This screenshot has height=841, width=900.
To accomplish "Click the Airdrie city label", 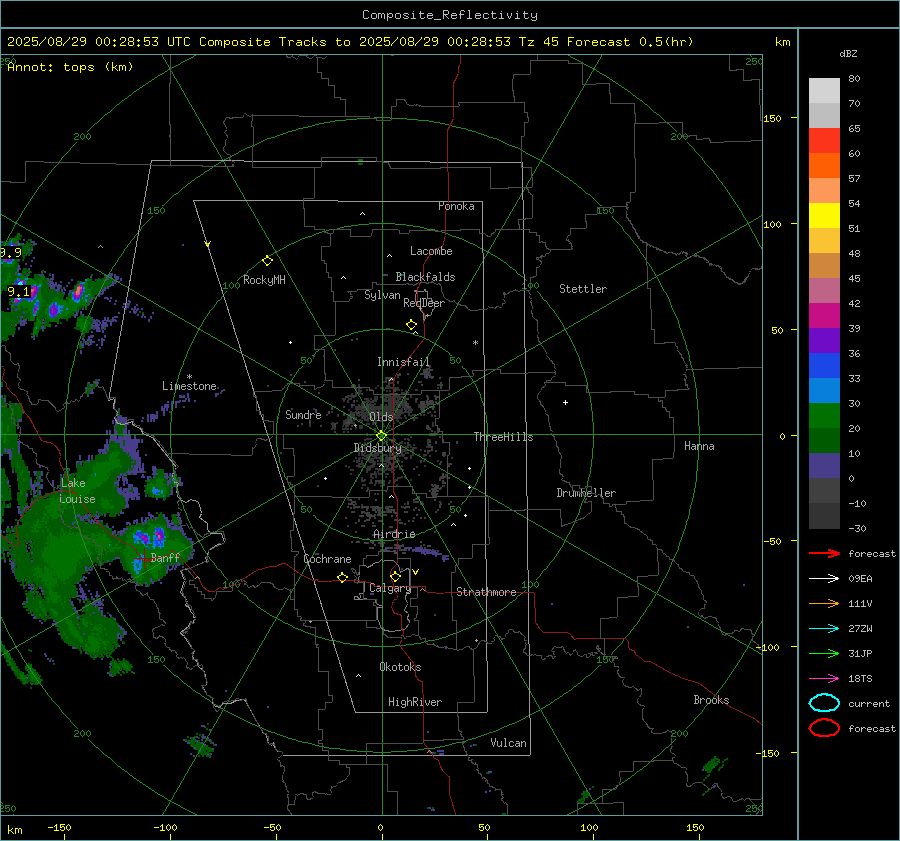I will click(394, 534).
